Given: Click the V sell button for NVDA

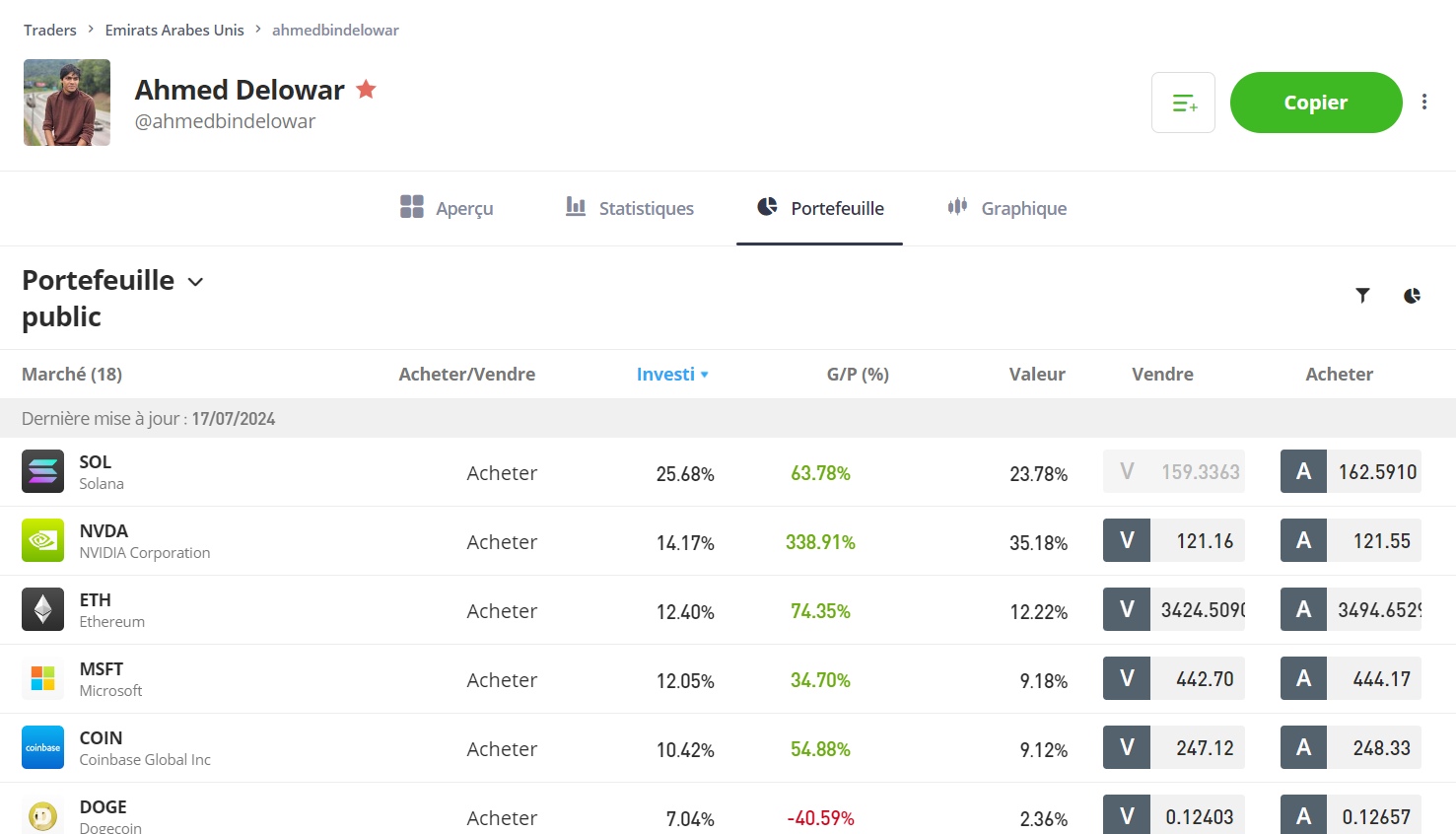Looking at the screenshot, I should click(1127, 540).
